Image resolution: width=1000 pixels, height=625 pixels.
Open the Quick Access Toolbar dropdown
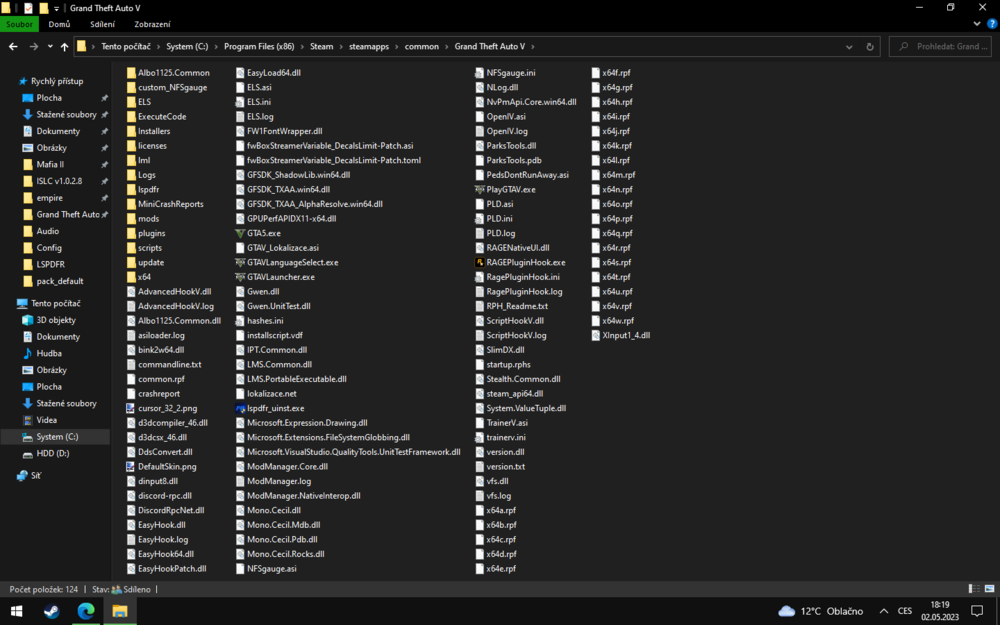pyautogui.click(x=56, y=8)
